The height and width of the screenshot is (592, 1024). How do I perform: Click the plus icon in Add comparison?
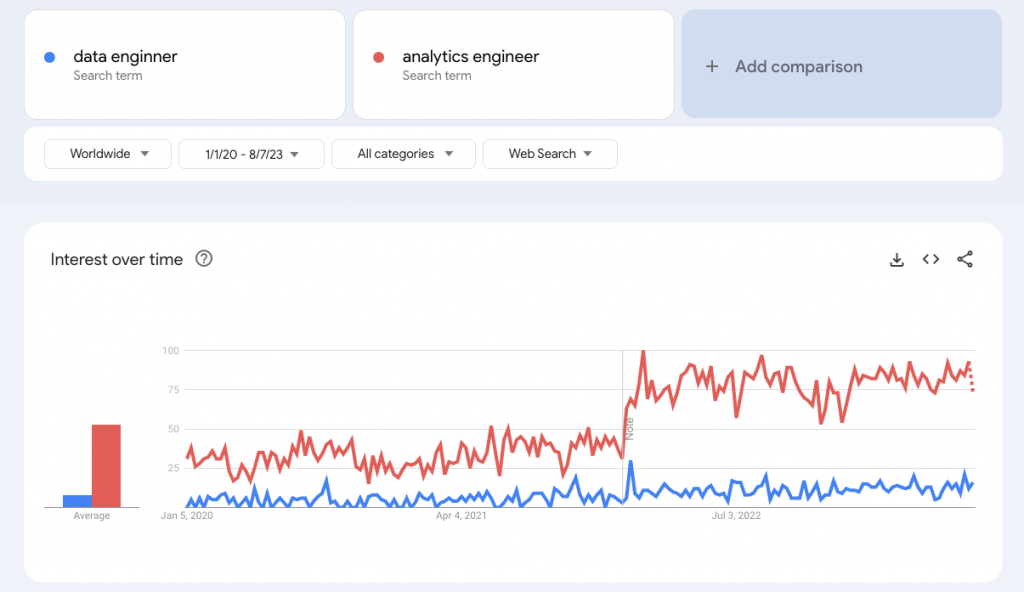[x=712, y=67]
